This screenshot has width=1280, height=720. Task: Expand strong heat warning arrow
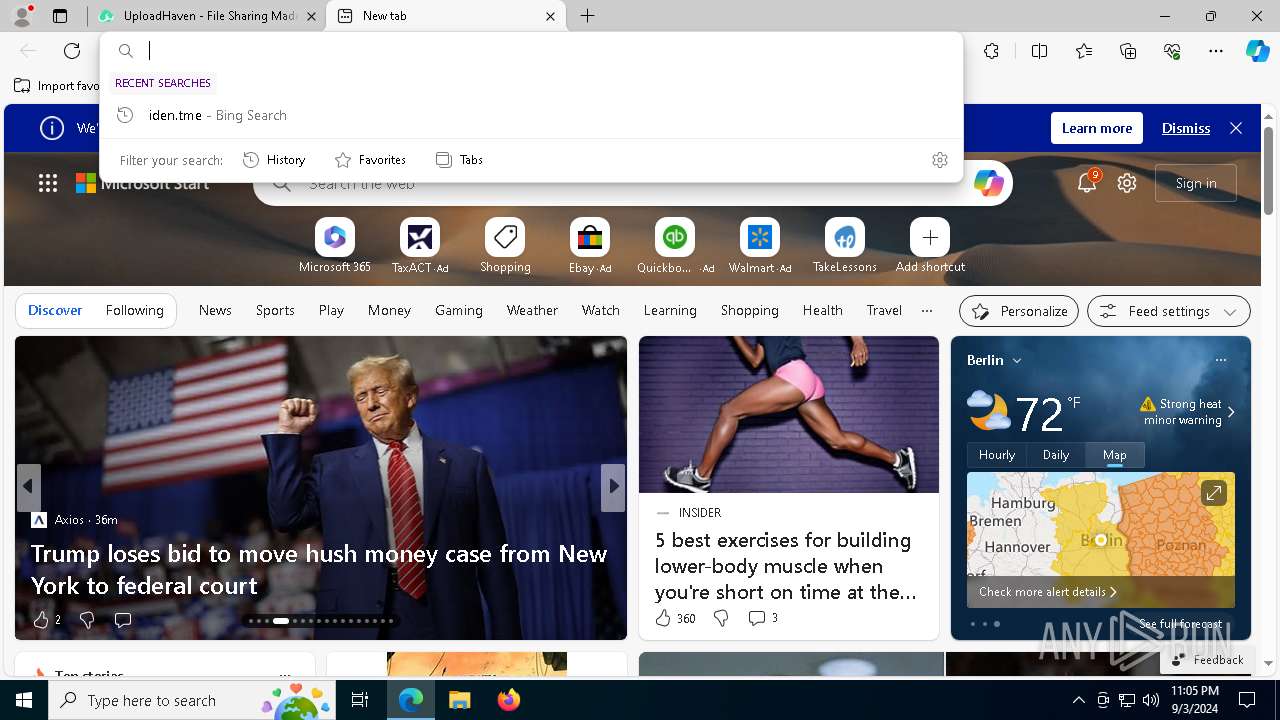(x=1231, y=412)
